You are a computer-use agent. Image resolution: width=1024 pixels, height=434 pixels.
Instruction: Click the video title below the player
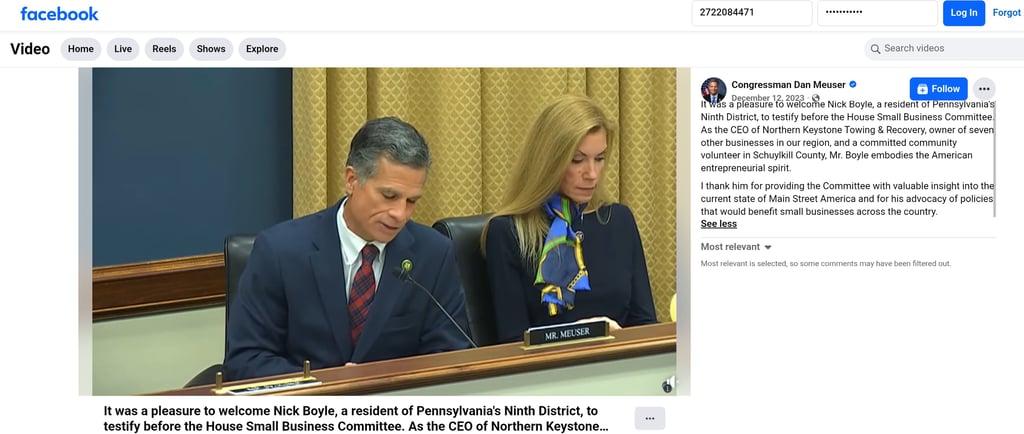(x=355, y=419)
